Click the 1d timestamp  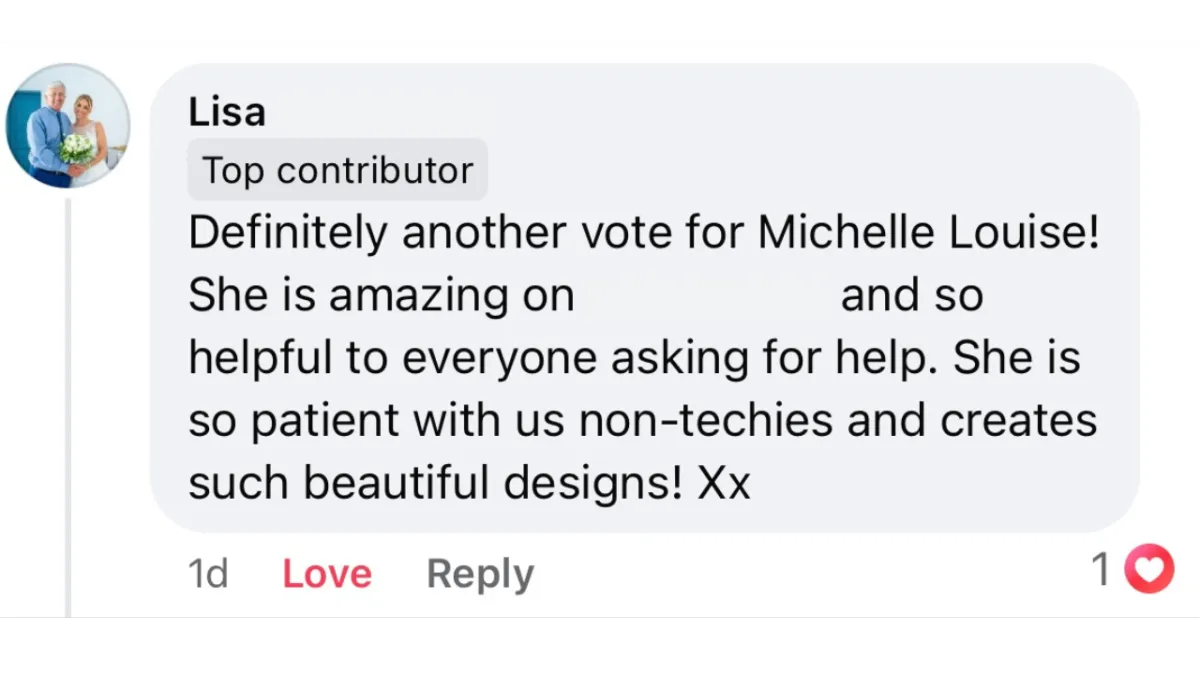pyautogui.click(x=208, y=574)
